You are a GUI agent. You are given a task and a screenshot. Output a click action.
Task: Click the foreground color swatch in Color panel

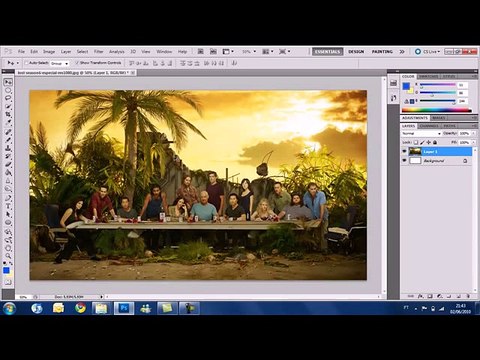(406, 86)
